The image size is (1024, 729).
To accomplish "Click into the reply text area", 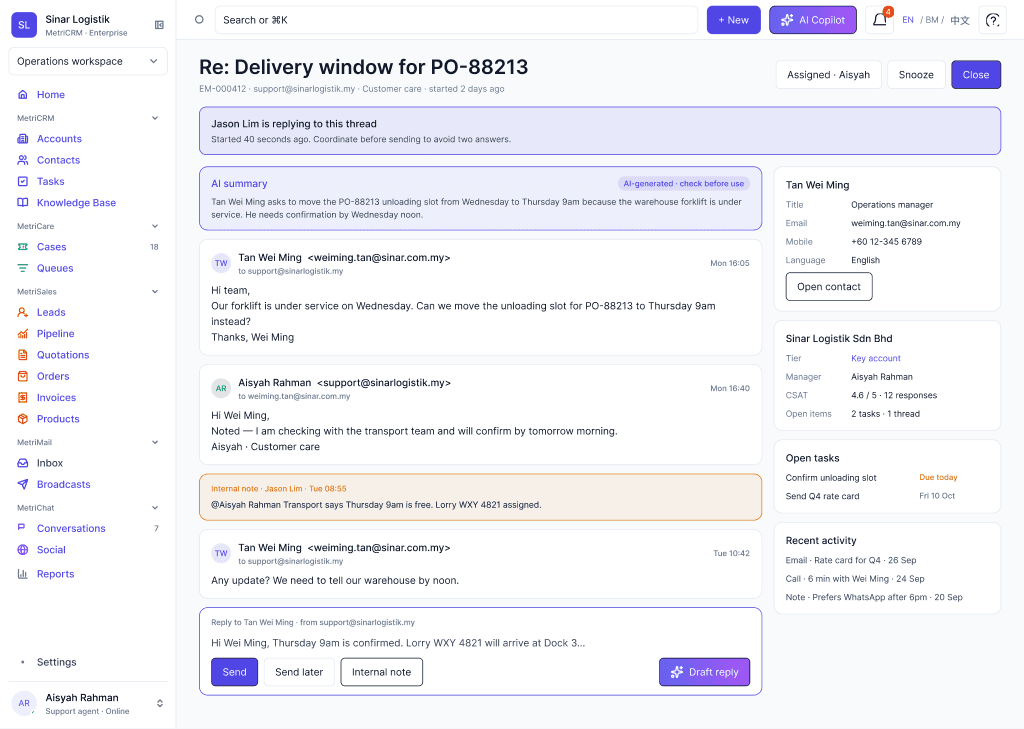I will [480, 643].
